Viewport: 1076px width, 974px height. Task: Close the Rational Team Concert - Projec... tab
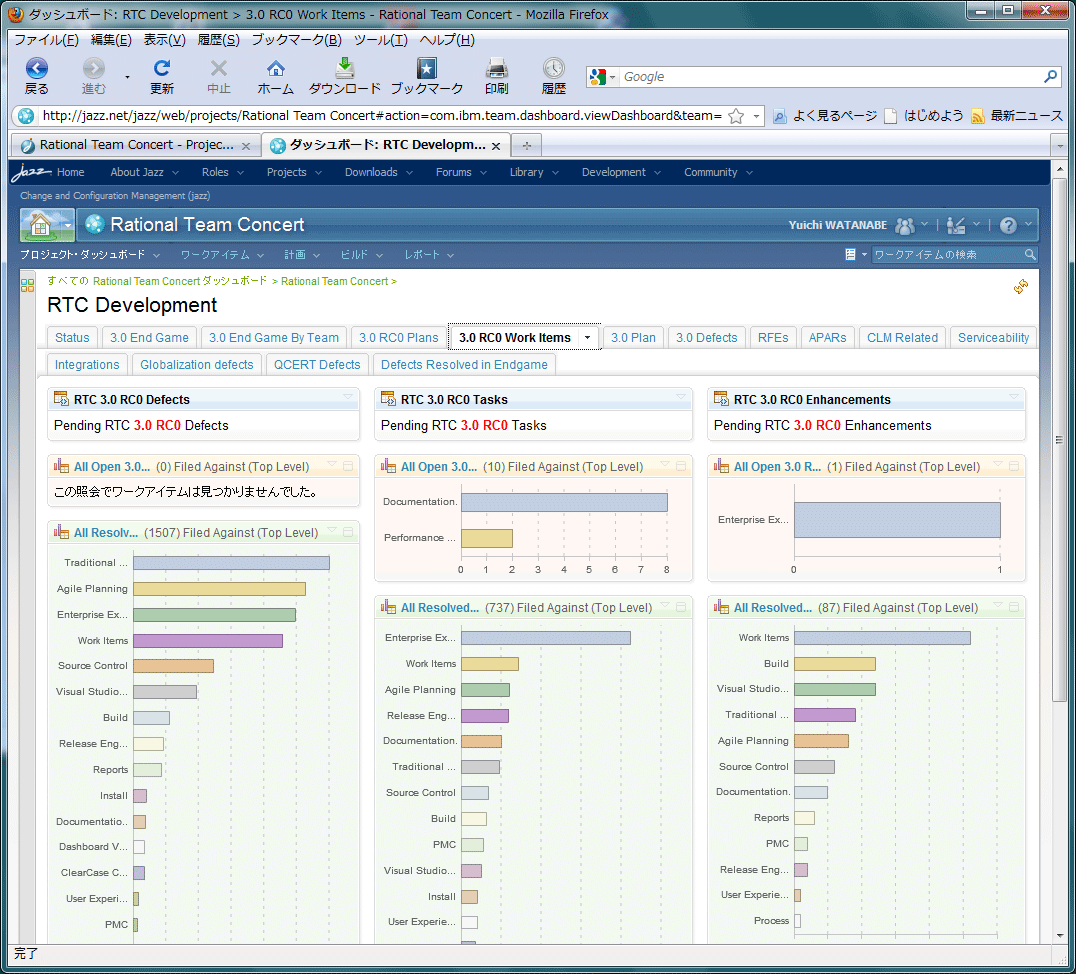pyautogui.click(x=246, y=146)
